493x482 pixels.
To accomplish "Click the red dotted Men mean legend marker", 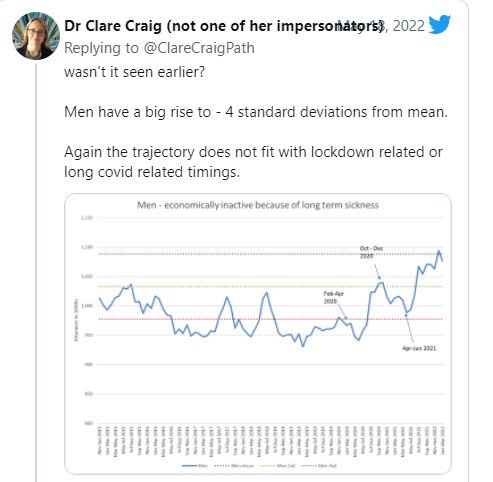I will coord(222,466).
